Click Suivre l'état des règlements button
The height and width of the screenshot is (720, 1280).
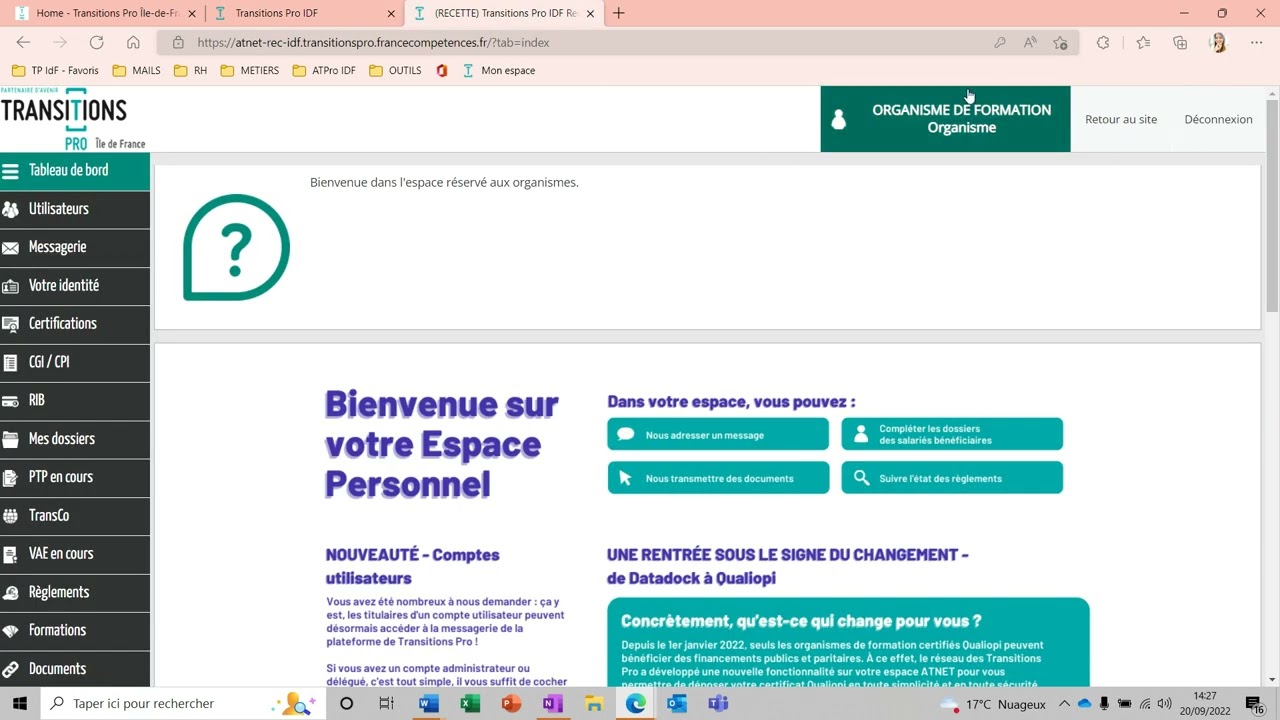tap(952, 478)
